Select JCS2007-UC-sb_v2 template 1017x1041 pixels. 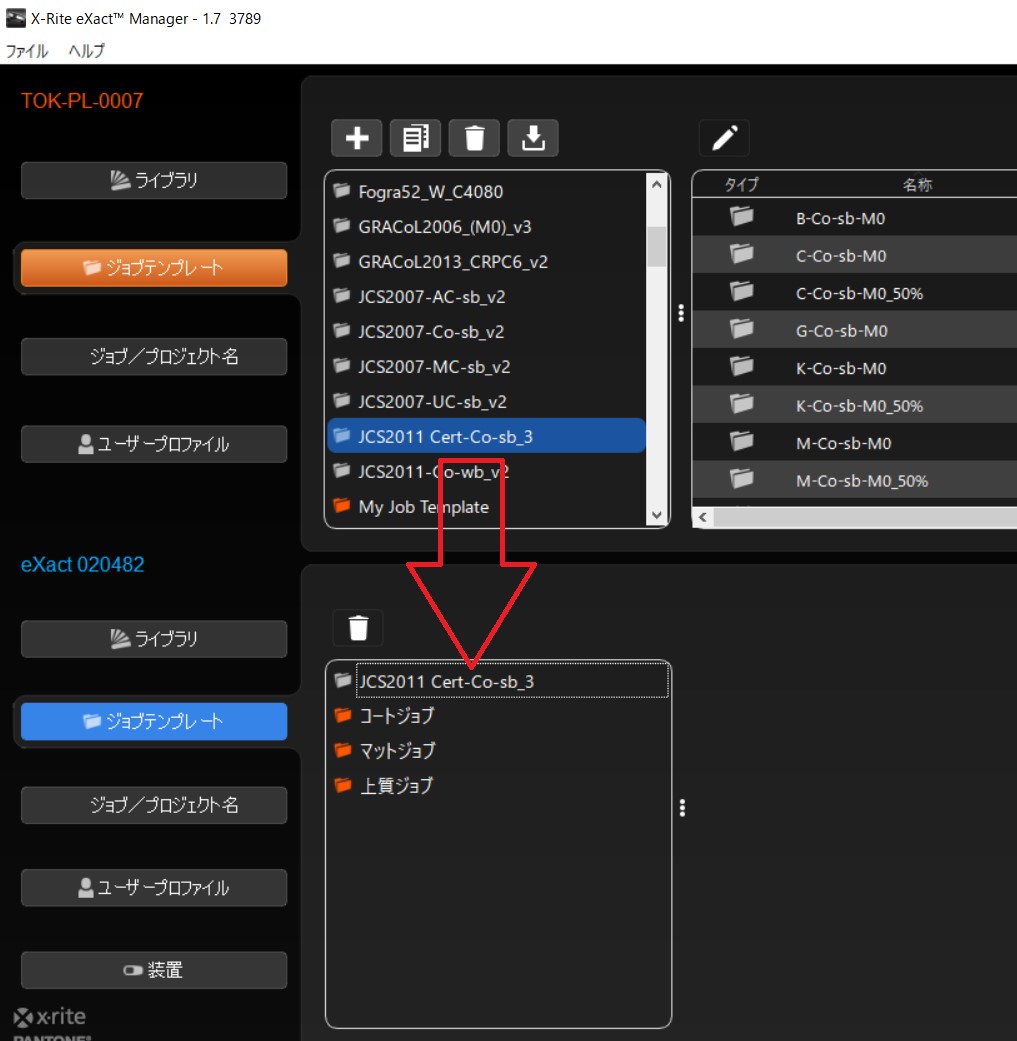point(486,402)
